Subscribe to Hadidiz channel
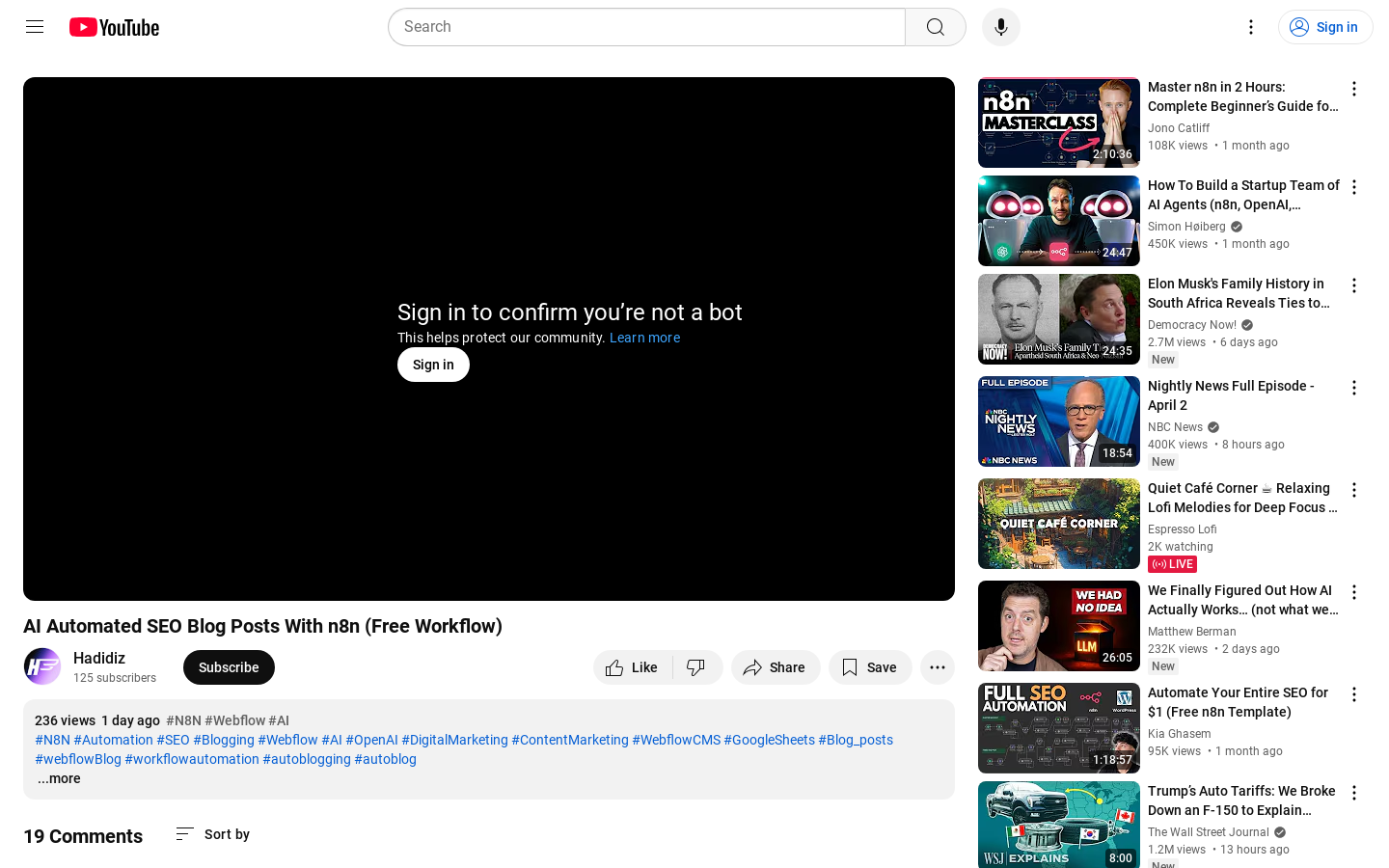1389x868 pixels. [229, 667]
